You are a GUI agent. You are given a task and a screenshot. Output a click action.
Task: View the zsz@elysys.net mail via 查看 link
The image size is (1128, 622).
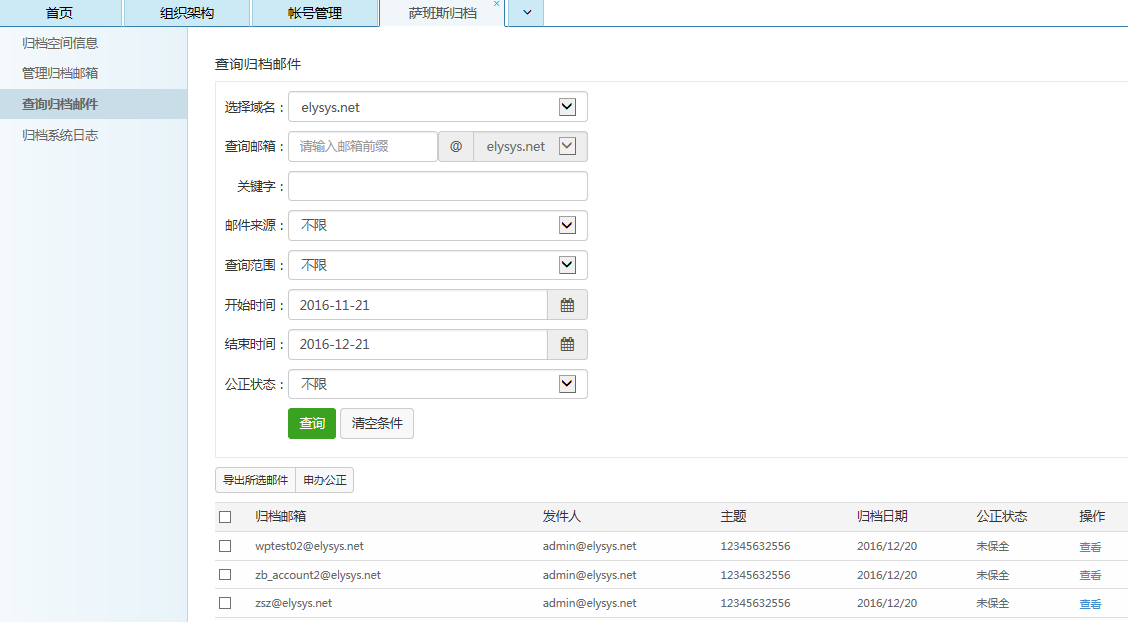(x=1090, y=604)
